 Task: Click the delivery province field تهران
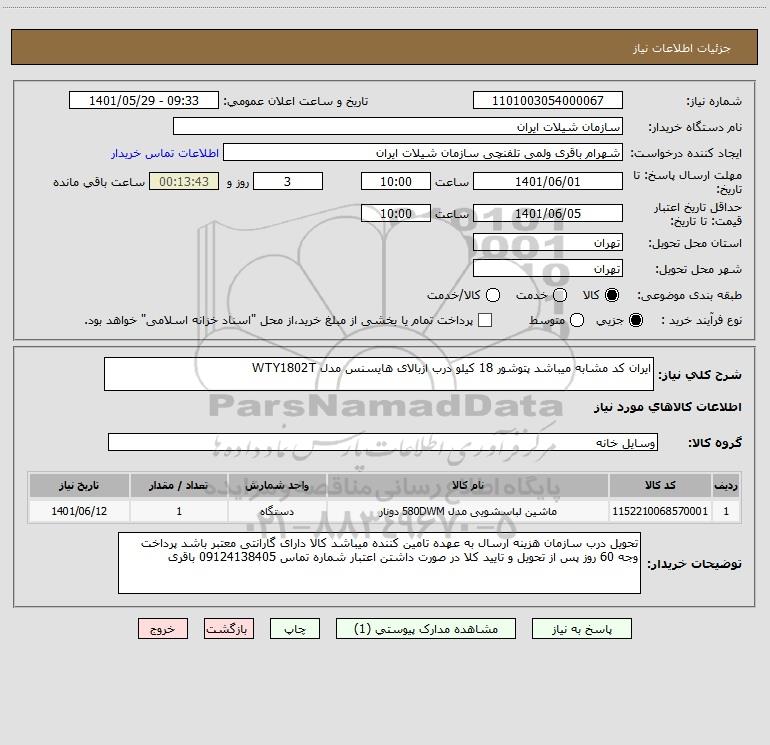click(548, 242)
